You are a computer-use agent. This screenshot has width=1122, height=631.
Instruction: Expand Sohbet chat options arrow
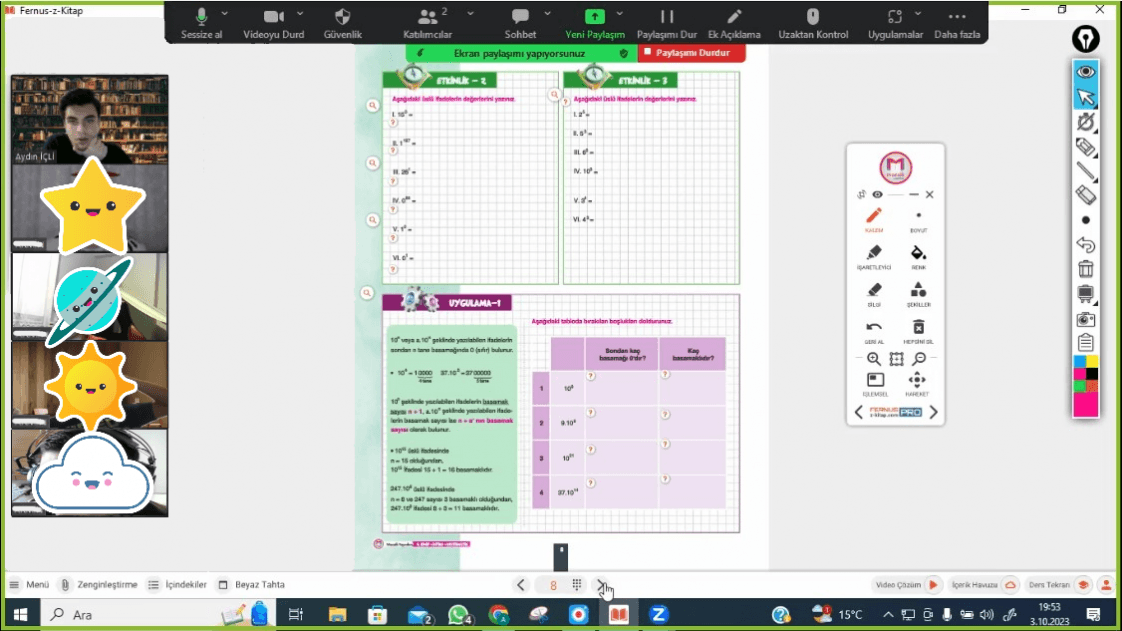[547, 14]
